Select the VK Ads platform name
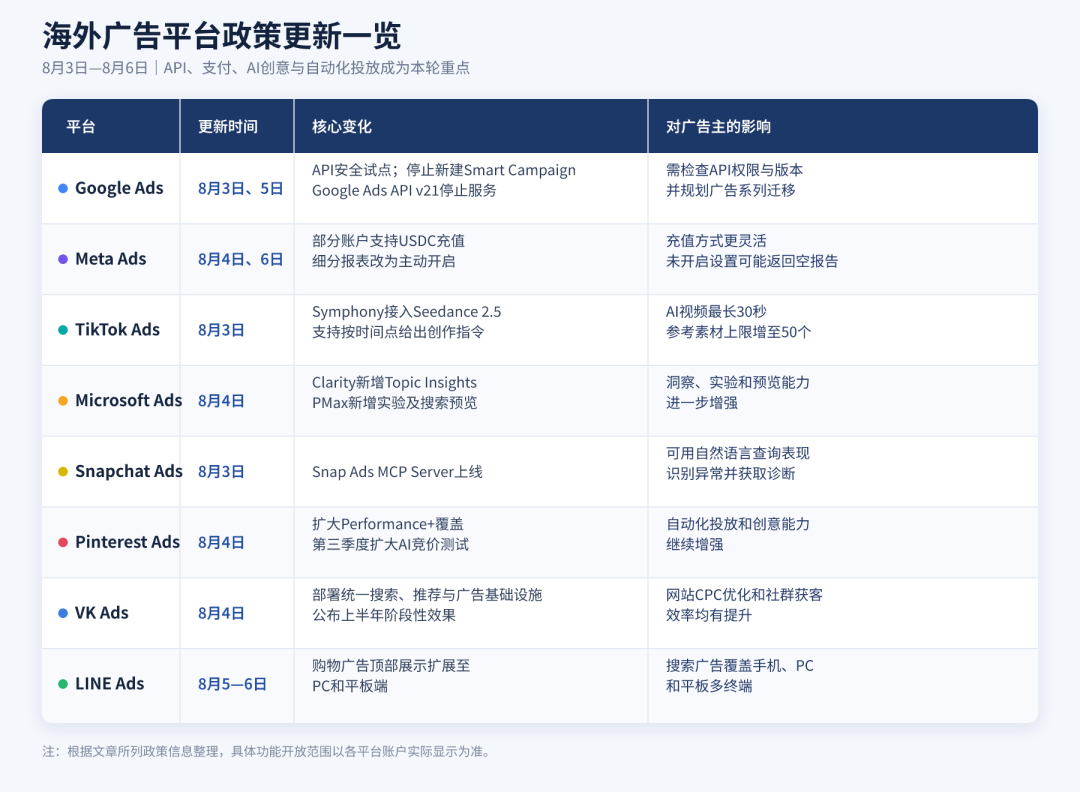The image size is (1080, 792). [x=102, y=613]
